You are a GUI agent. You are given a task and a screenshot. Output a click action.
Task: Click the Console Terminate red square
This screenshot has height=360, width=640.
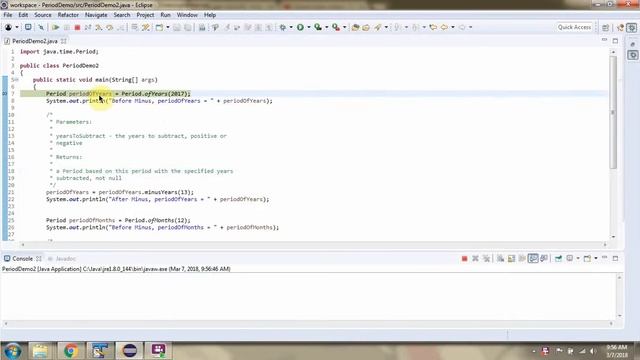coord(464,258)
